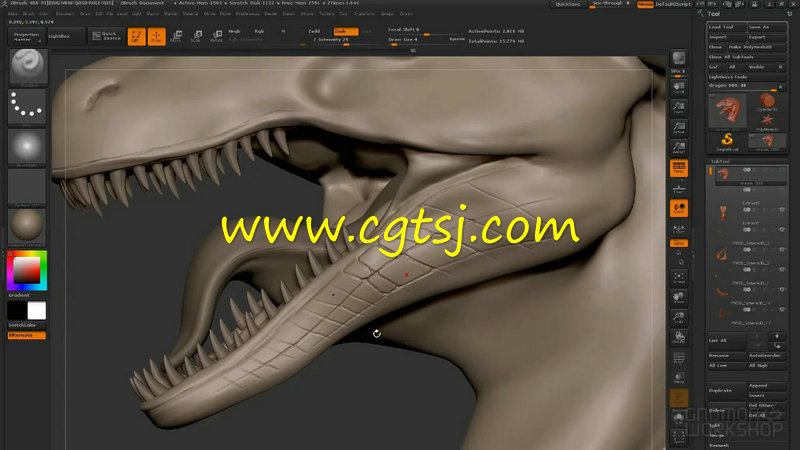Collapse the SubTool section header
This screenshot has height=450, width=800.
[720, 161]
